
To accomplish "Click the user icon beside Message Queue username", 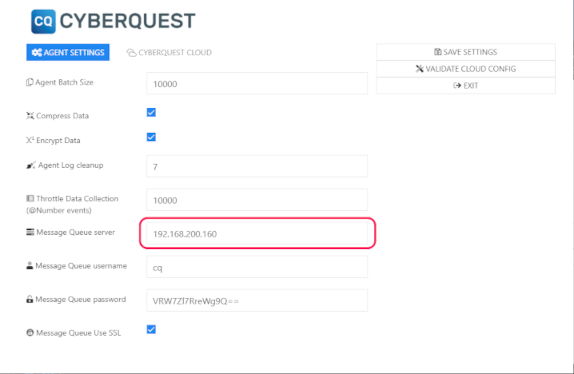I will click(30, 266).
